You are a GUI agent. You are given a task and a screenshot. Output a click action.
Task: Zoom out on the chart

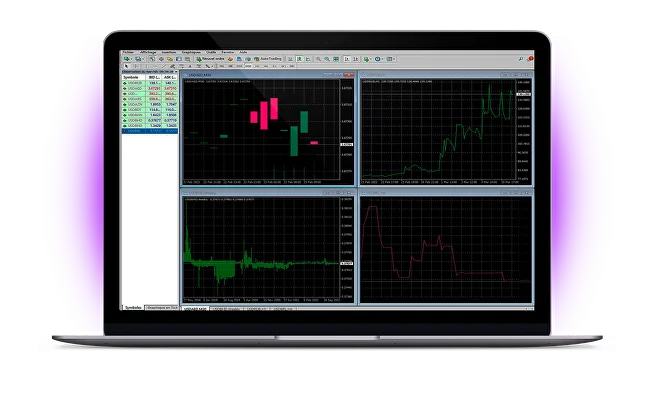tap(327, 59)
